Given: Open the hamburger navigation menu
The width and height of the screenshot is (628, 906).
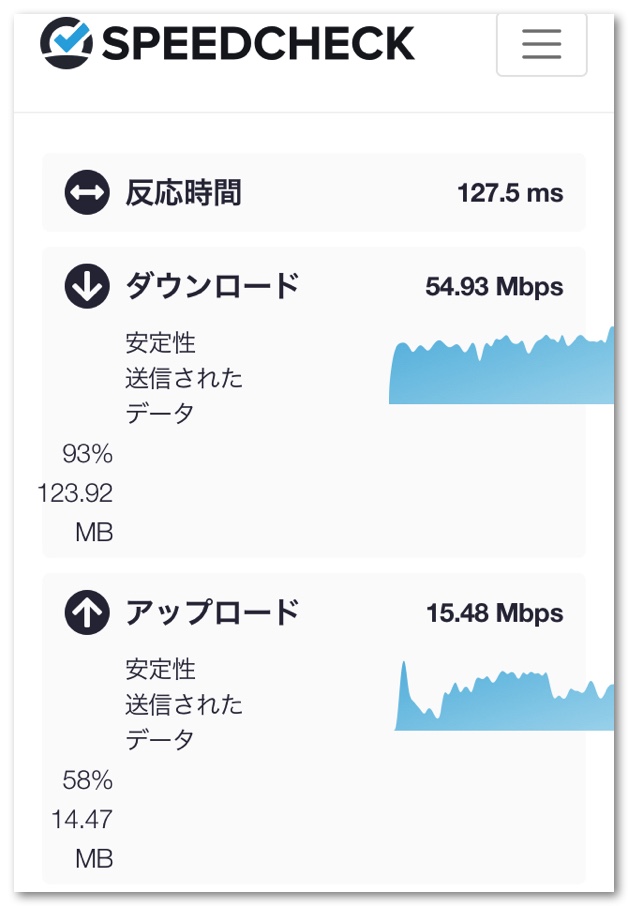Looking at the screenshot, I should pyautogui.click(x=541, y=43).
